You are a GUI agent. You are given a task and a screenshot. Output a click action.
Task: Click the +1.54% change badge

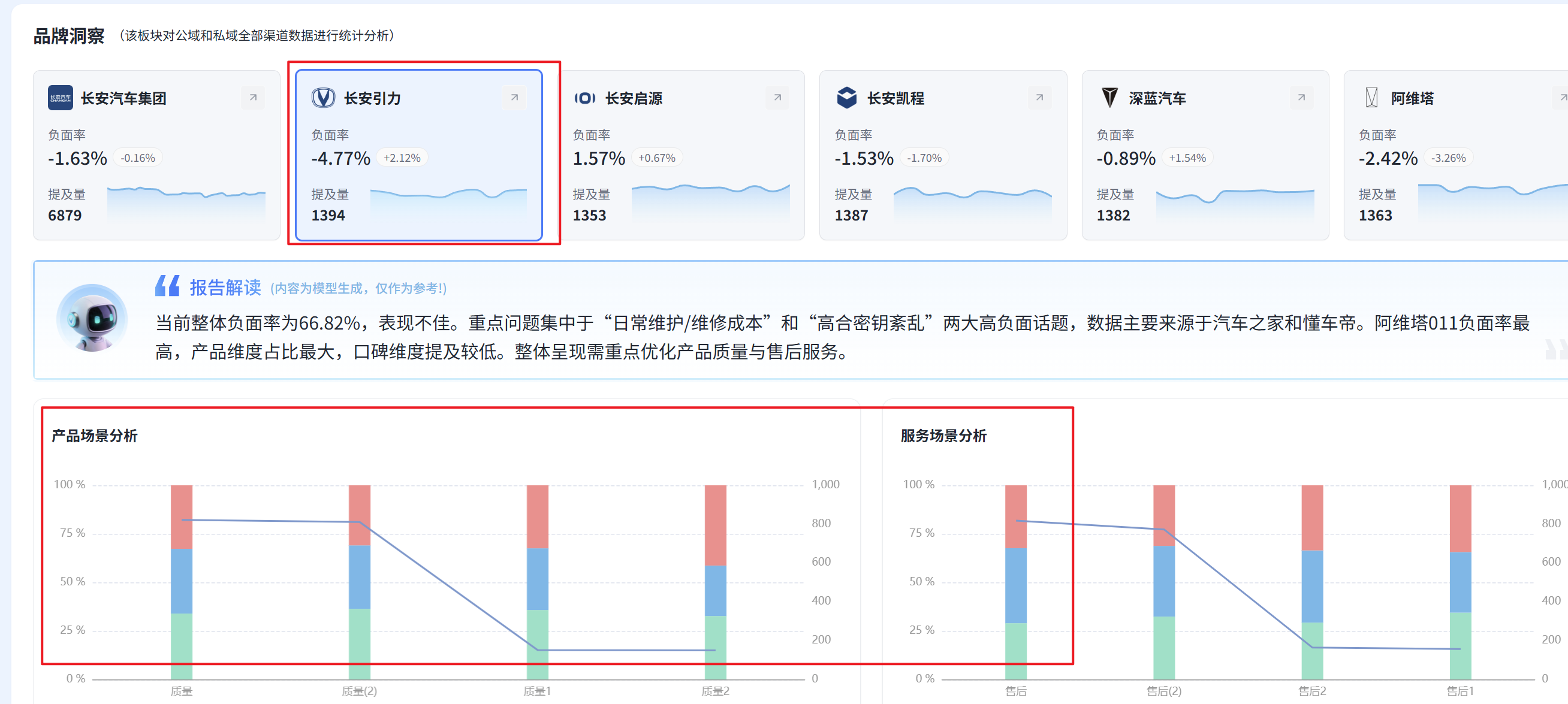tap(1187, 158)
